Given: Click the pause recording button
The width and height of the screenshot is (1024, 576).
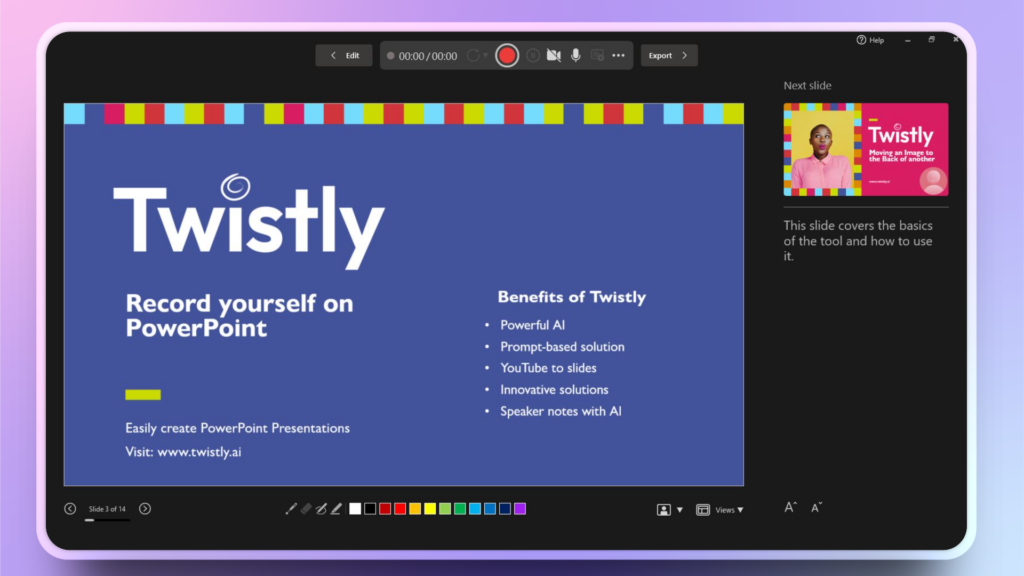Looking at the screenshot, I should click(x=533, y=56).
